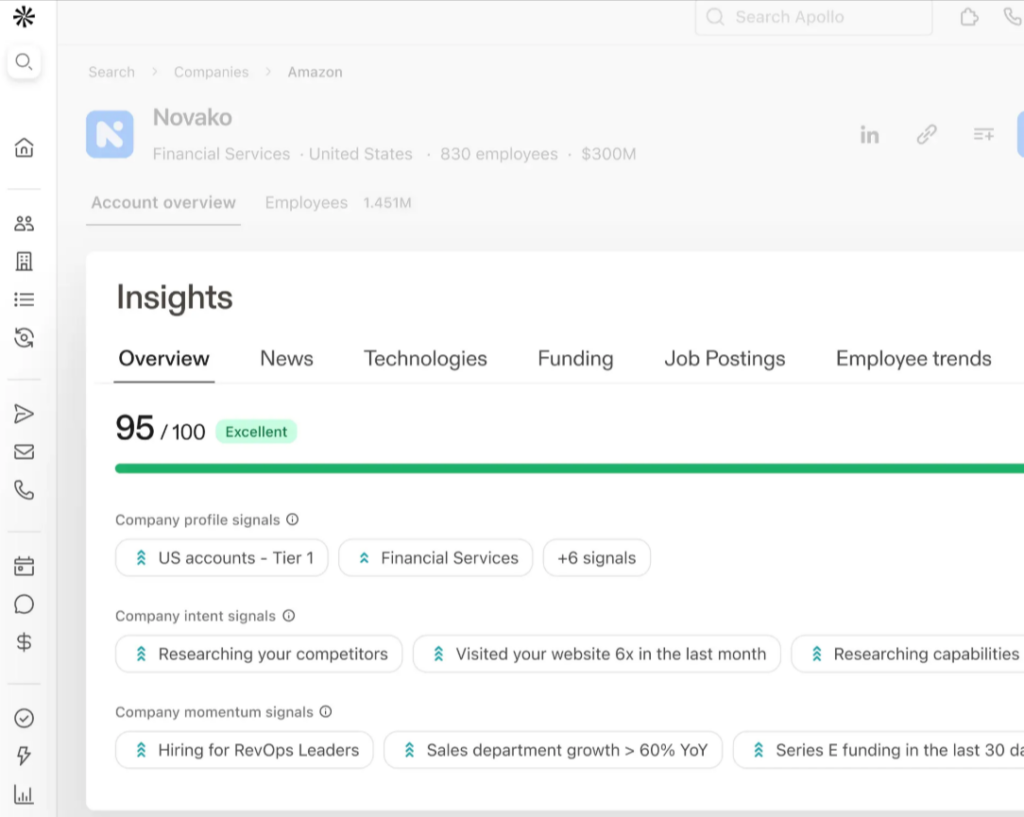The width and height of the screenshot is (1024, 817).
Task: Open the Home icon in the sidebar
Action: click(24, 147)
